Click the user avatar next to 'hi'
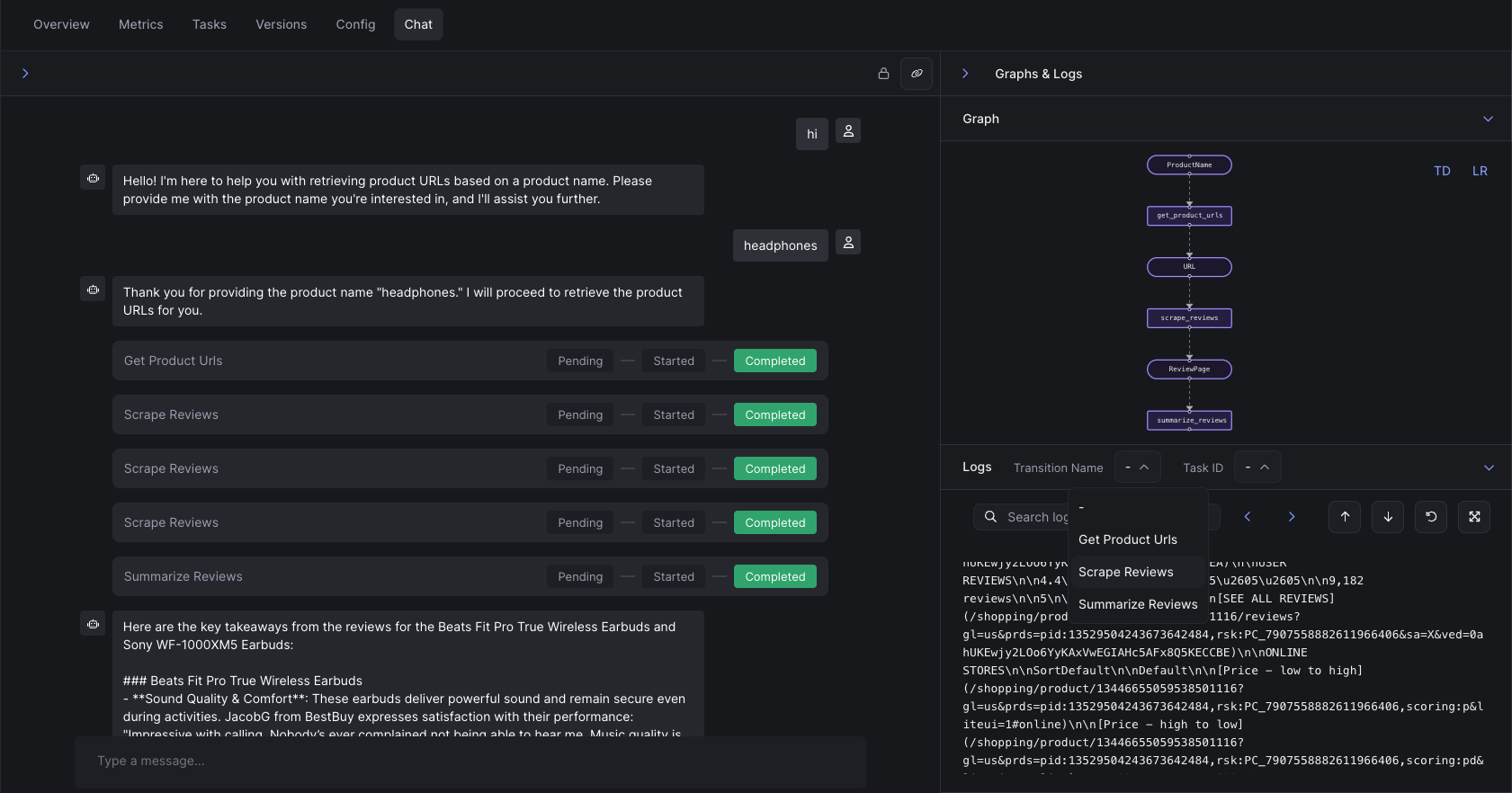The image size is (1512, 793). pos(848,131)
